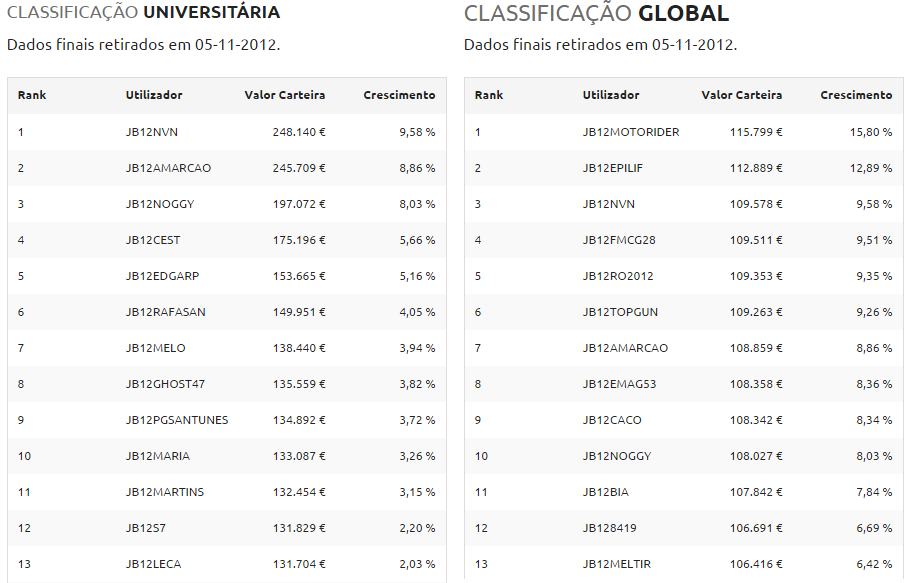Click Crescimento header in Classificação Global table
911x583 pixels.
[856, 96]
